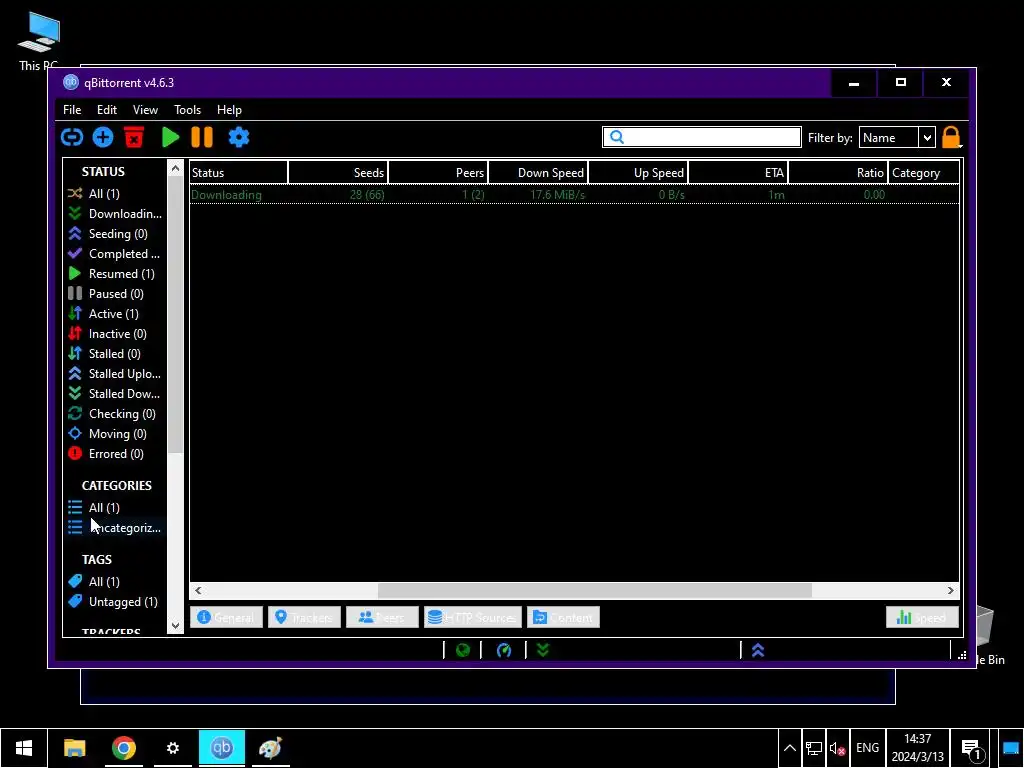This screenshot has height=768, width=1024.
Task: Filter by Paused (0) status
Action: coord(115,294)
